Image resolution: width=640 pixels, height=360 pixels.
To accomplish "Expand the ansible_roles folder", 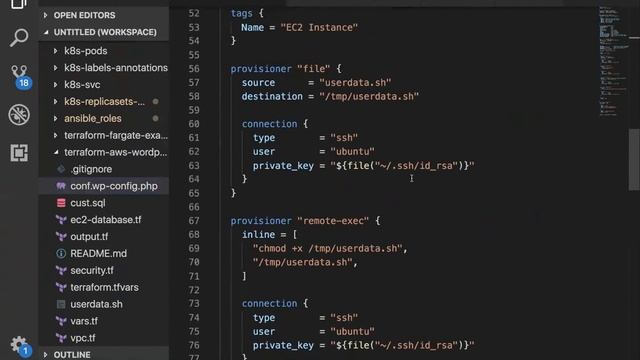I will (104, 118).
